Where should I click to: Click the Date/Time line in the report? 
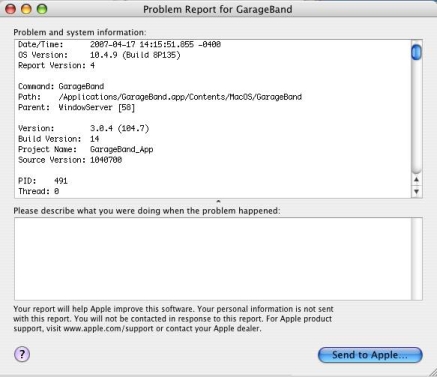(119, 44)
